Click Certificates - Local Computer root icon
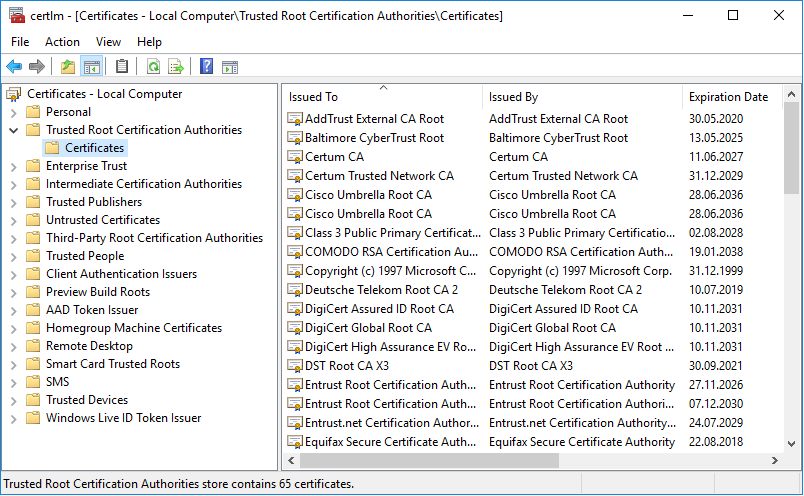The width and height of the screenshot is (804, 496). point(13,94)
